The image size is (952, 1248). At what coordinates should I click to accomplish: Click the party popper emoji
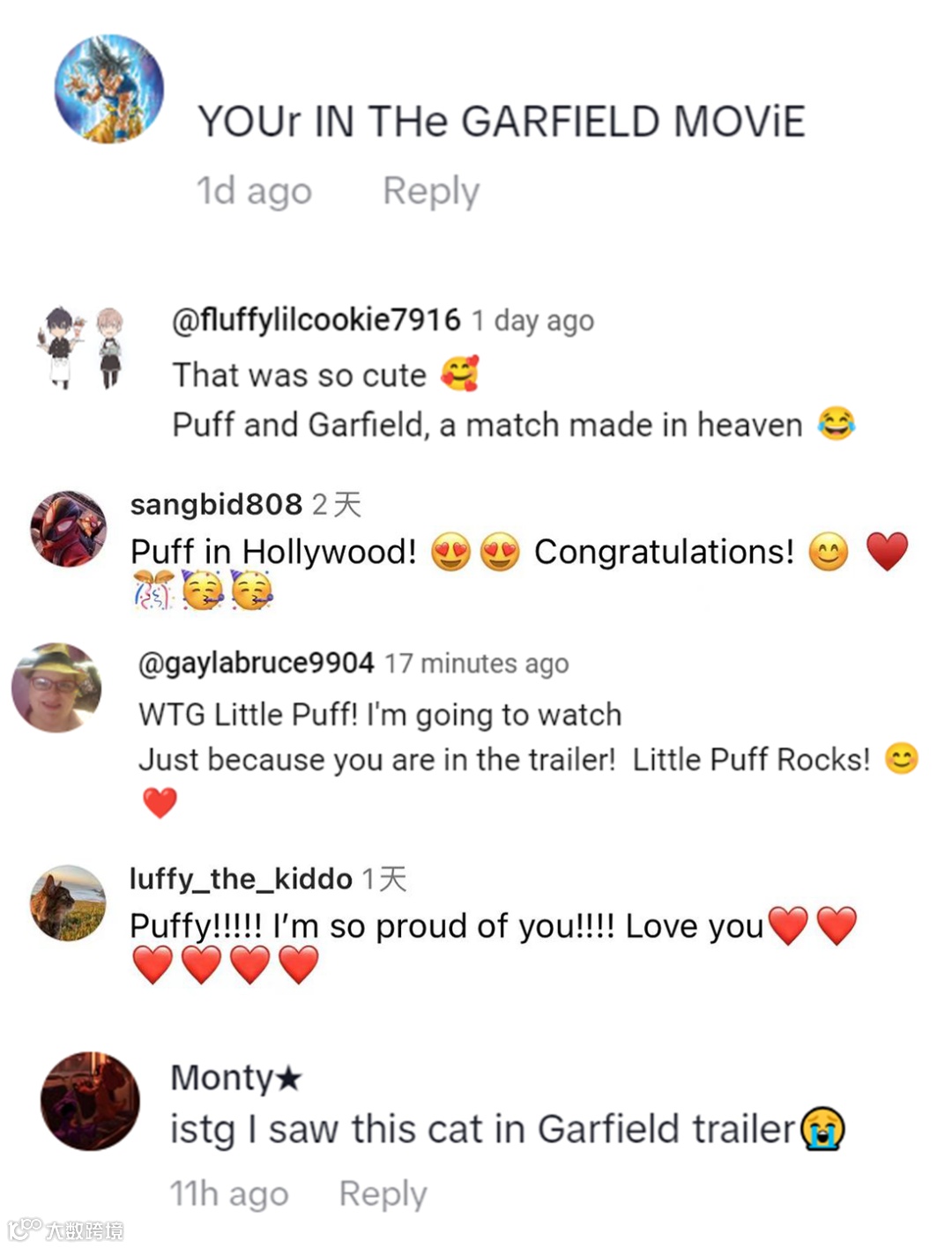tap(153, 590)
